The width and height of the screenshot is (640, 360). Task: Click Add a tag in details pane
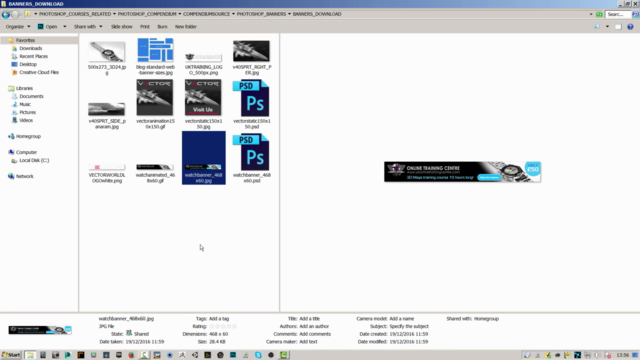click(x=219, y=319)
